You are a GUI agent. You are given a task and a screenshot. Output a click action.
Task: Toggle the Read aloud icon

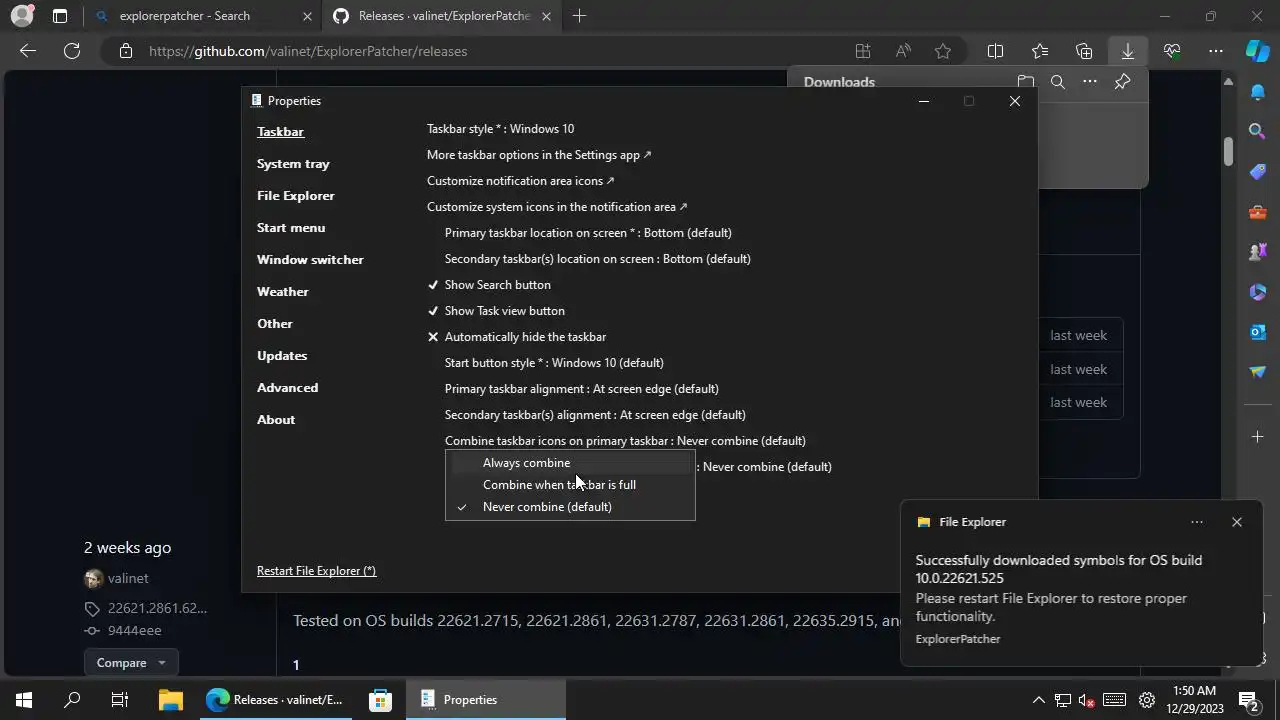coord(903,51)
